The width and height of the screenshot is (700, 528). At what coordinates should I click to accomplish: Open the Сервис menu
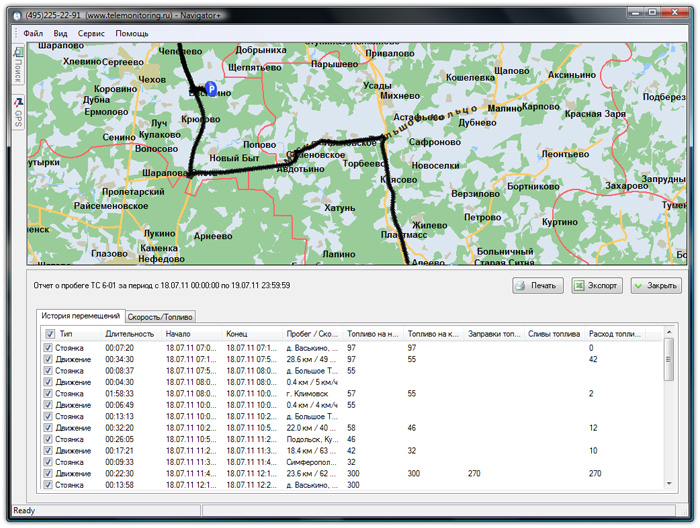[91, 33]
